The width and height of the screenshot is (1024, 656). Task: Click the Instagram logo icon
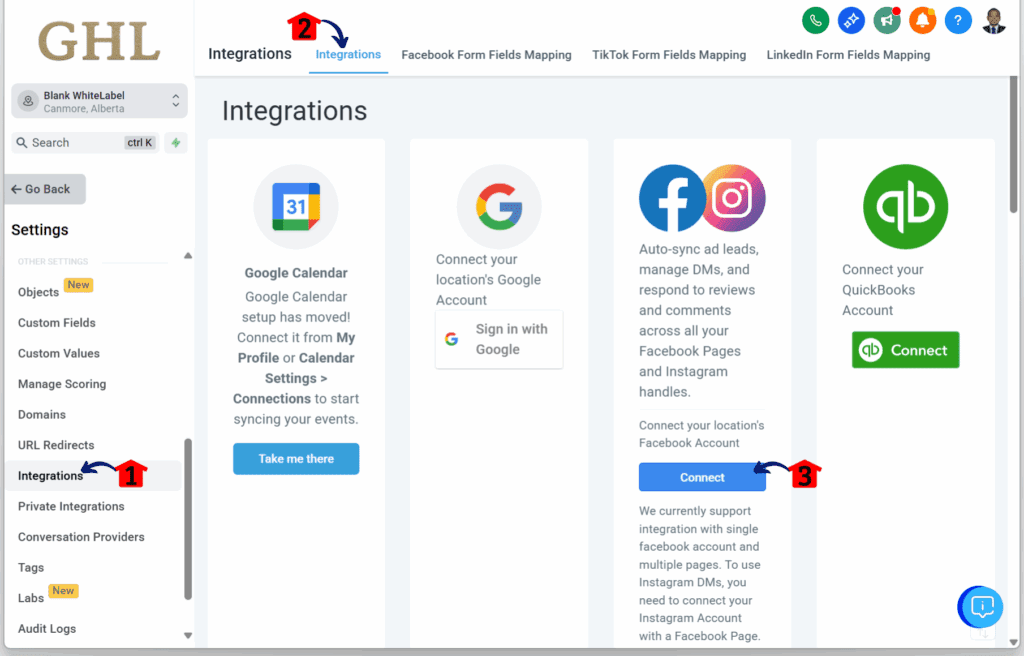click(733, 198)
